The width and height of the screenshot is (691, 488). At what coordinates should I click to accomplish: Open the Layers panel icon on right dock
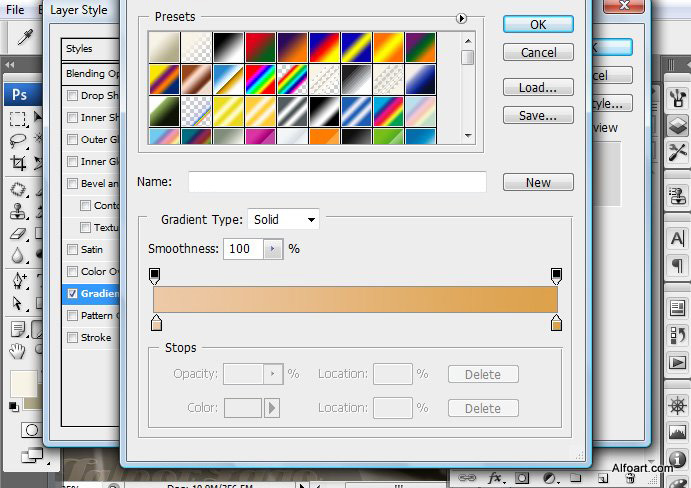(x=678, y=125)
